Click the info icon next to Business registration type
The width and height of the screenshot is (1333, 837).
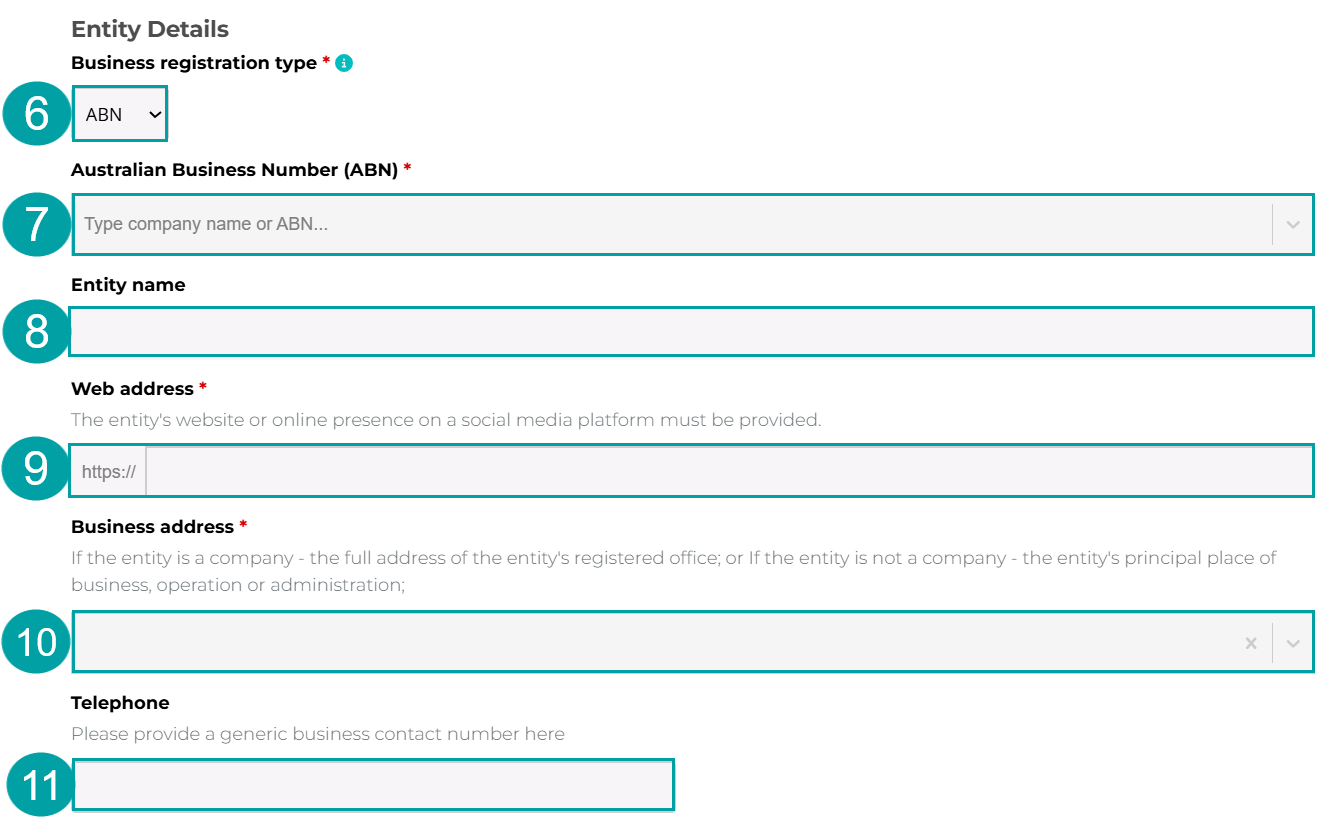pos(344,62)
